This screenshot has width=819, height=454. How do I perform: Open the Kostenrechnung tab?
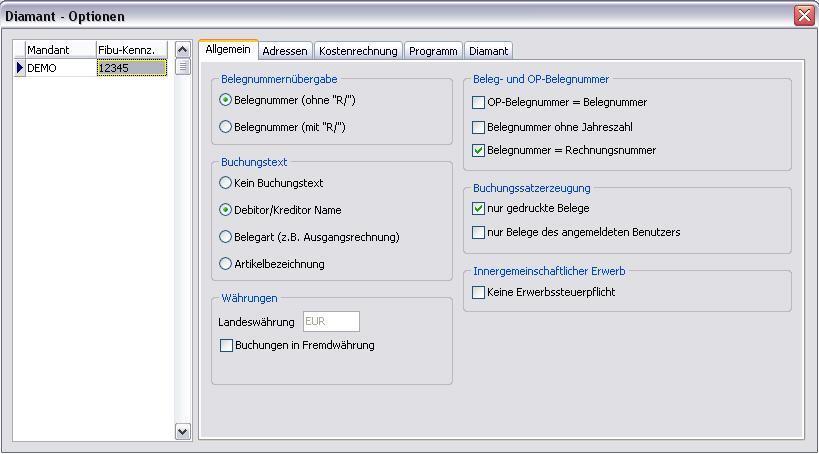[x=358, y=51]
